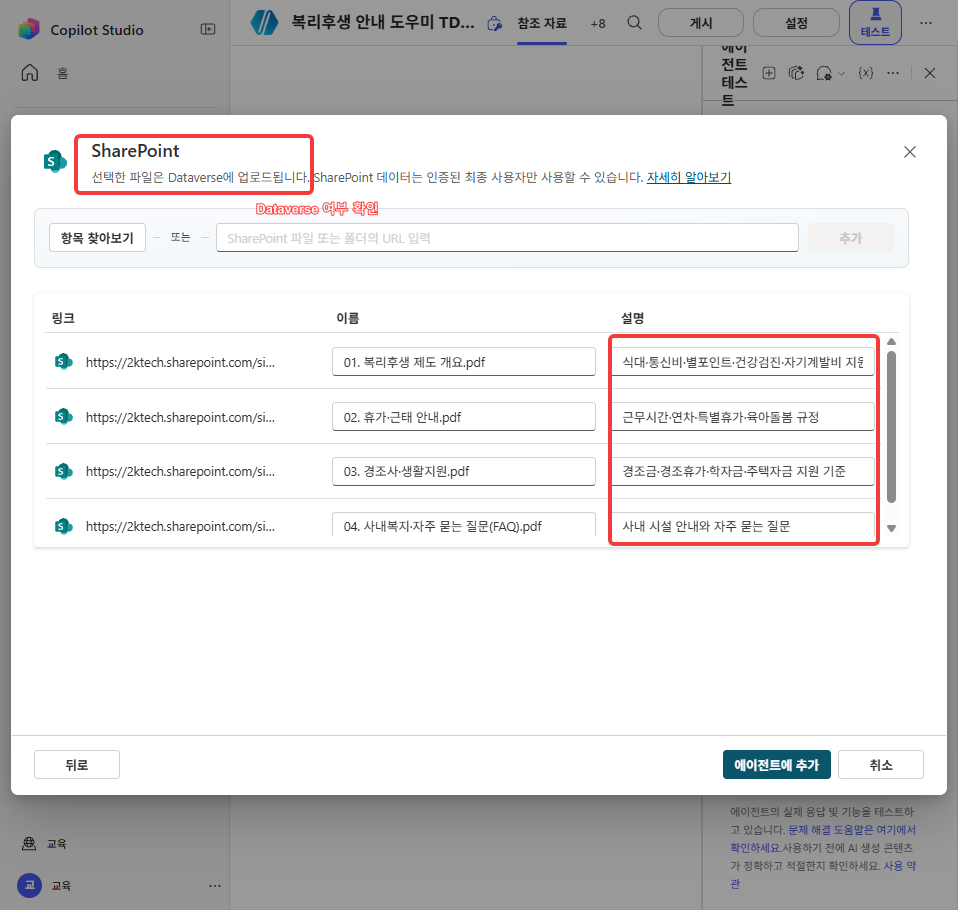958x910 pixels.
Task: Click the 취소 cancel button
Action: pos(880,765)
